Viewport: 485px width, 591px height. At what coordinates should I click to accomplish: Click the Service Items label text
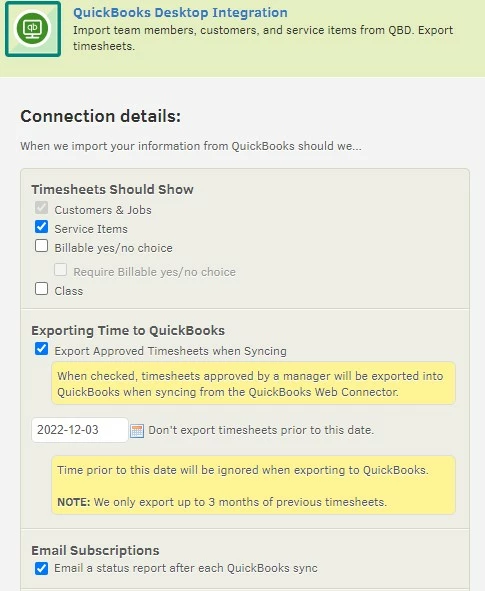click(91, 229)
